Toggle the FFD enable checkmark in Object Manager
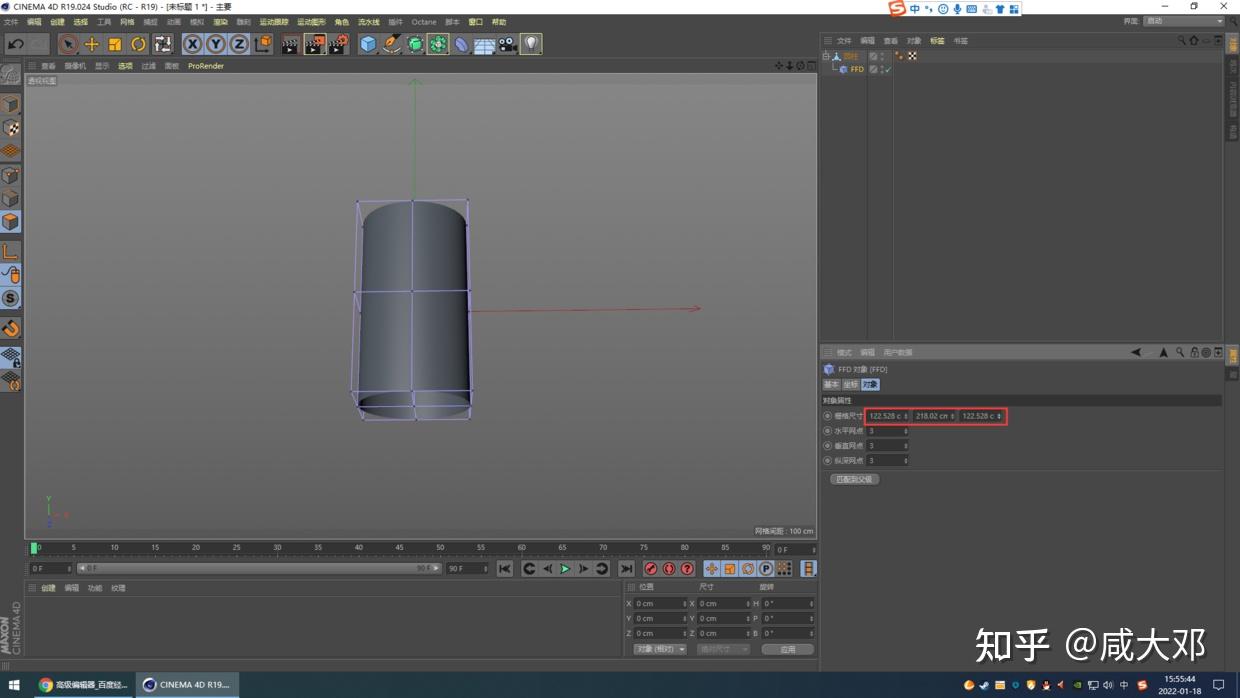Screen dimensions: 1240x698 tap(887, 70)
